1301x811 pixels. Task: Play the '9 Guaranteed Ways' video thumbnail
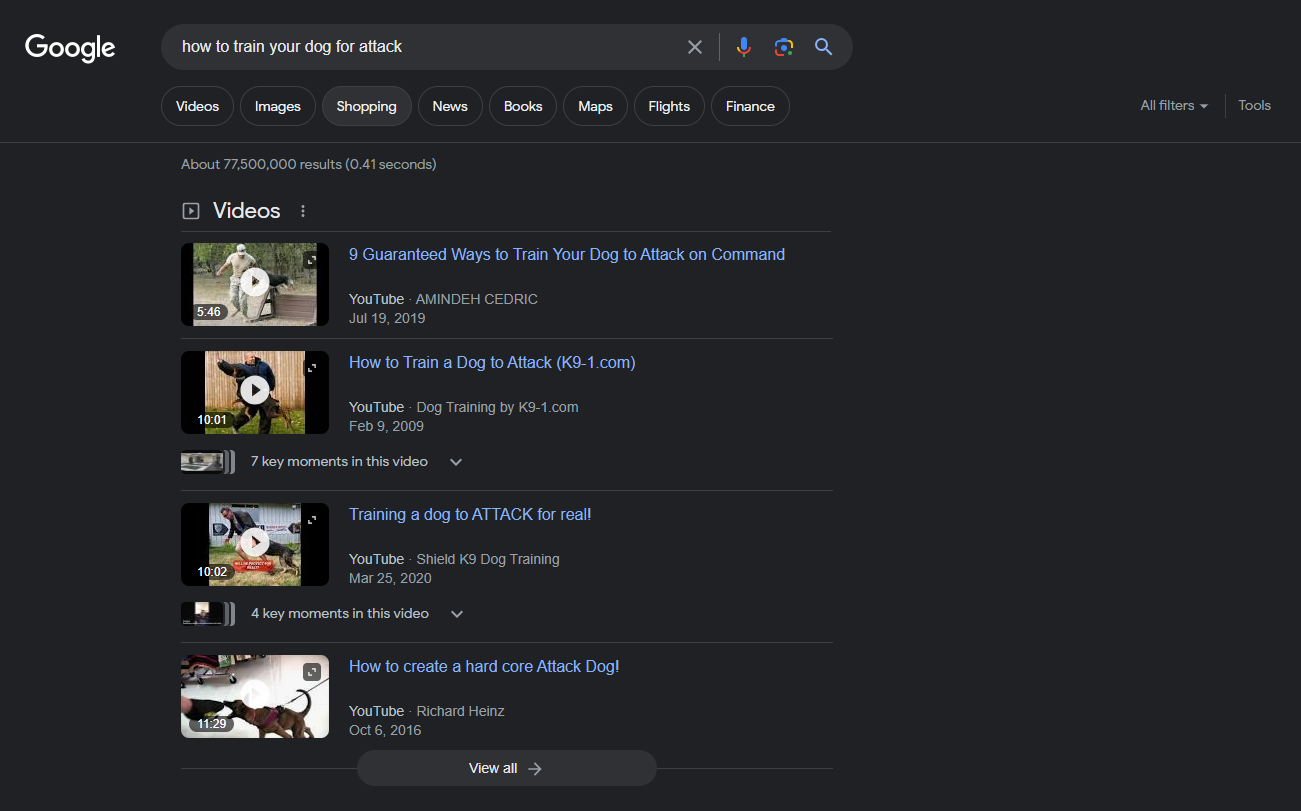point(255,284)
